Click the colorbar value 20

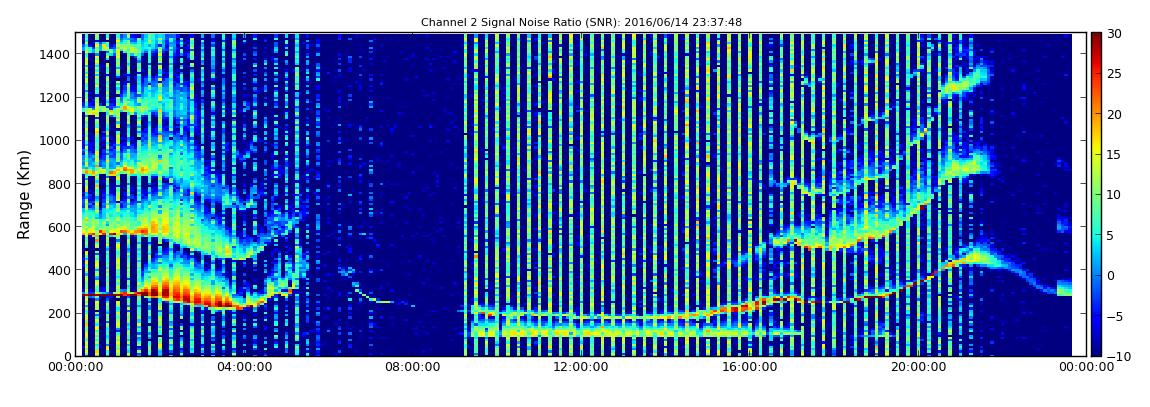pyautogui.click(x=1115, y=114)
